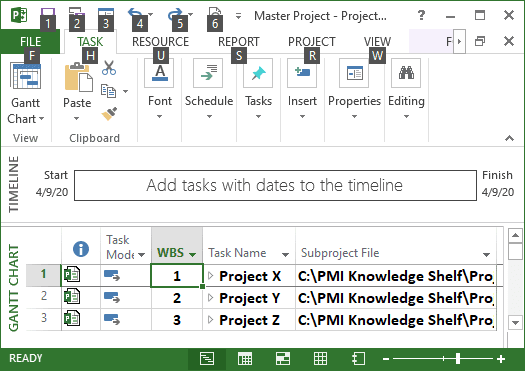Image resolution: width=525 pixels, height=371 pixels.
Task: Select WBS cell 2 for Project Y
Action: coord(177,298)
